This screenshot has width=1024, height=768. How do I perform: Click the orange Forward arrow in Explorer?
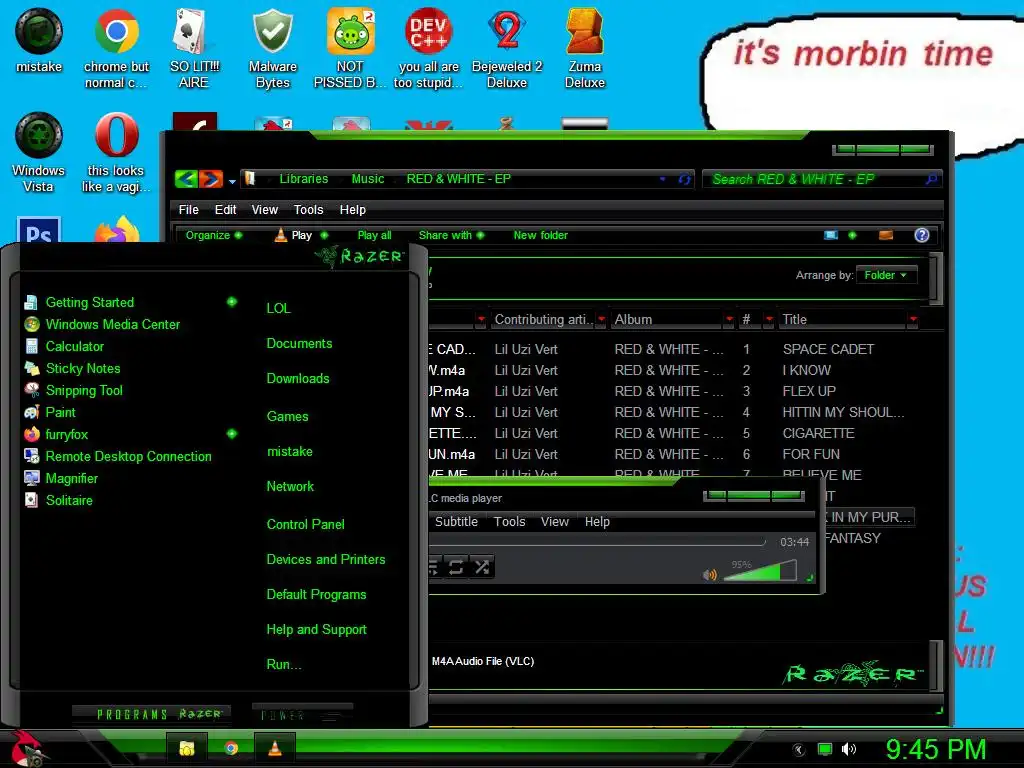[x=210, y=178]
